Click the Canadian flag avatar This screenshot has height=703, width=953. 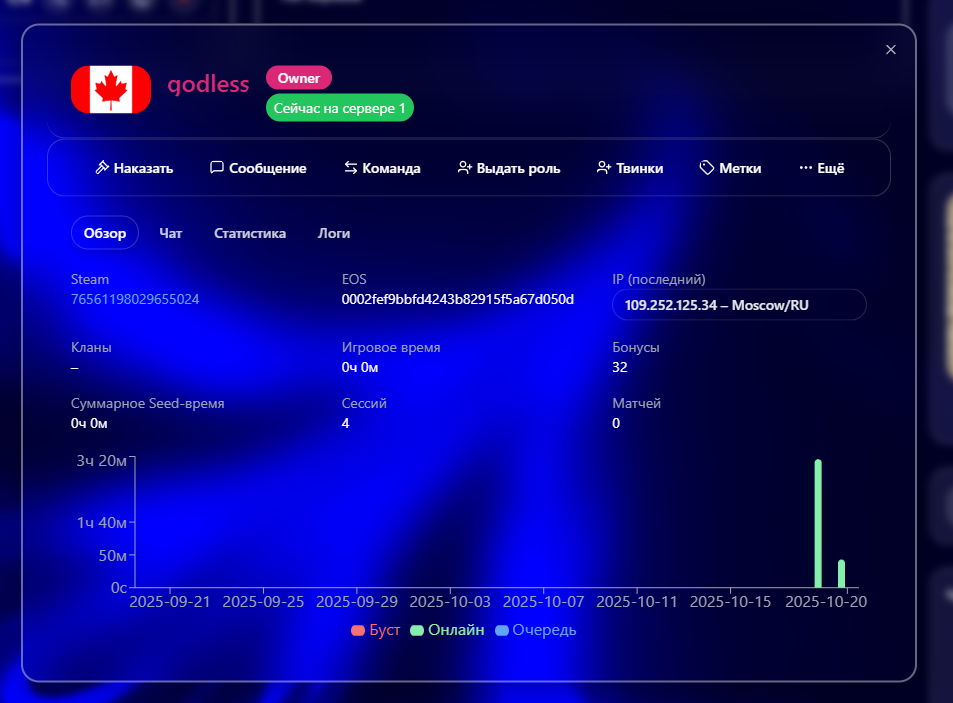tap(110, 89)
